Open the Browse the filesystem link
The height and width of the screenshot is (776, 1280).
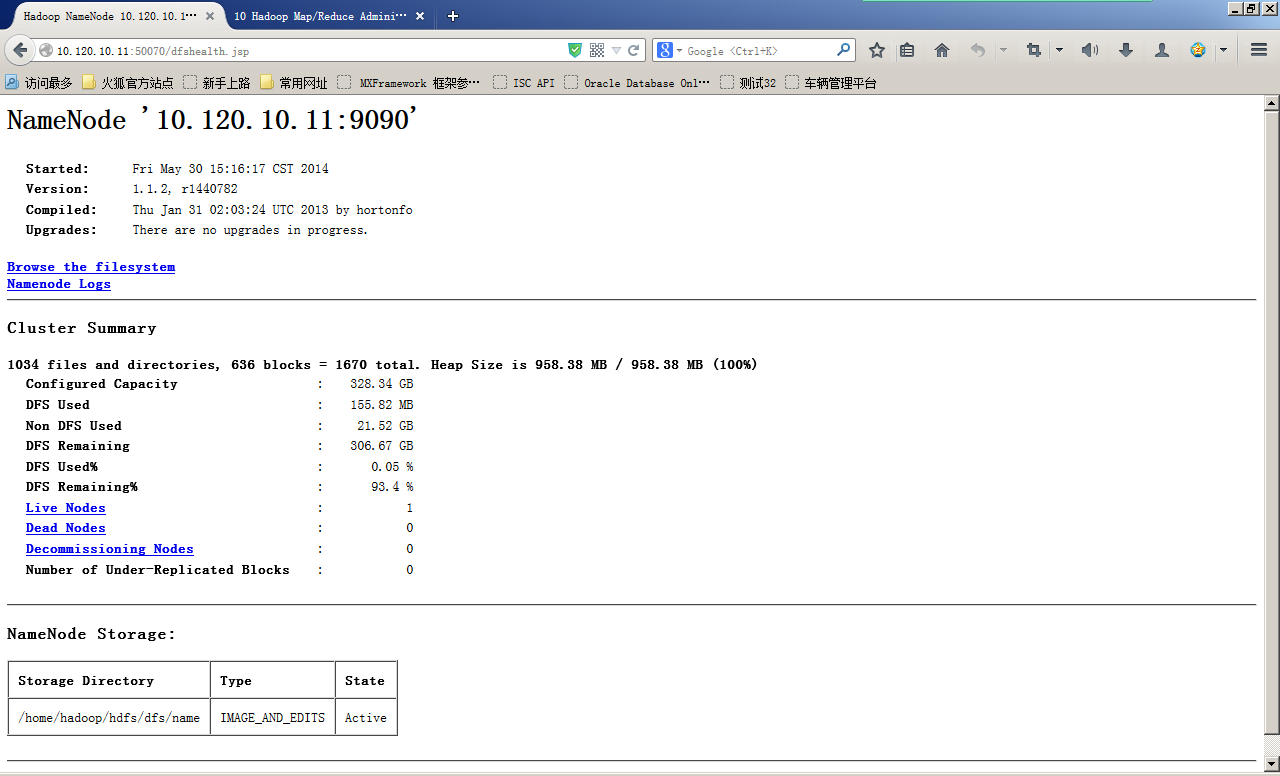[91, 267]
